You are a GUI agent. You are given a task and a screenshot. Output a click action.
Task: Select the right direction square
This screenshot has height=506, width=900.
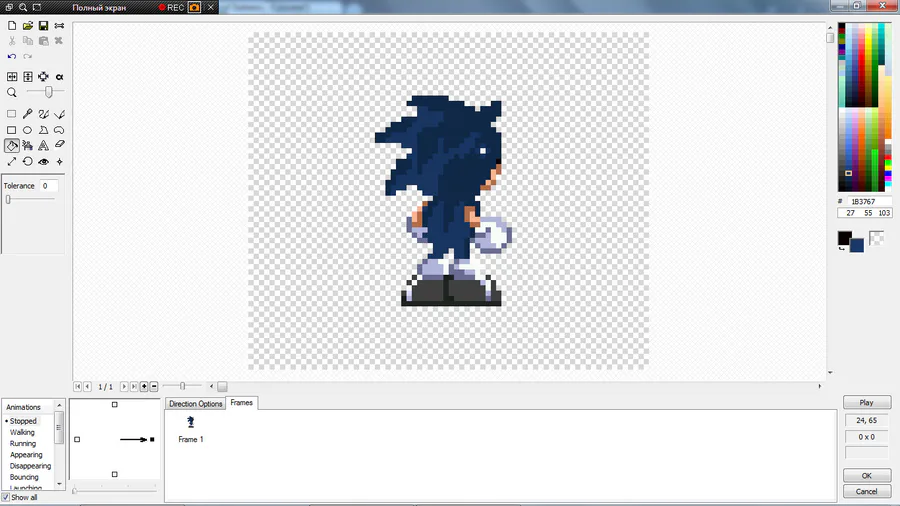(x=152, y=439)
